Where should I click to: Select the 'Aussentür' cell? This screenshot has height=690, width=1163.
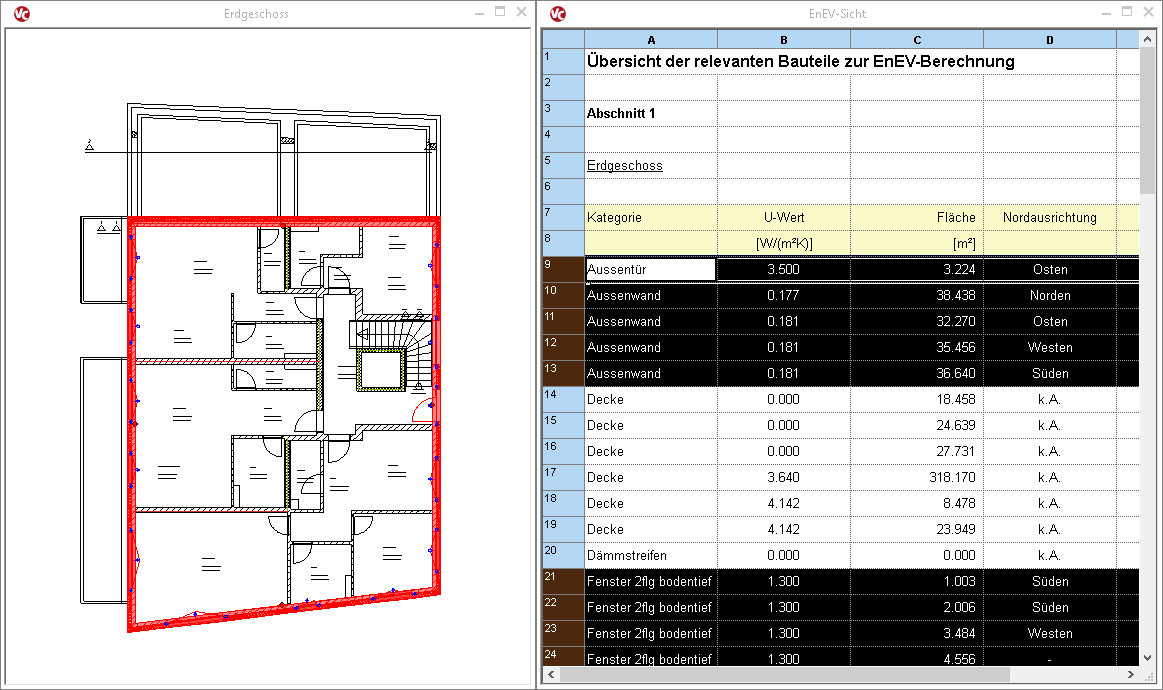coord(651,269)
